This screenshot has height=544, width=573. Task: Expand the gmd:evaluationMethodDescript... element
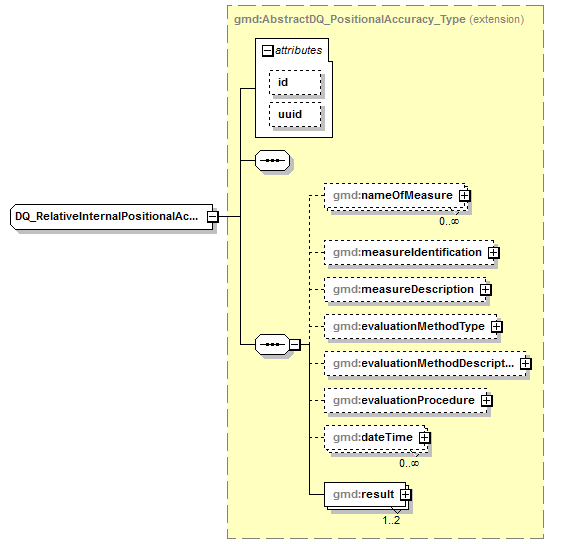pyautogui.click(x=526, y=364)
